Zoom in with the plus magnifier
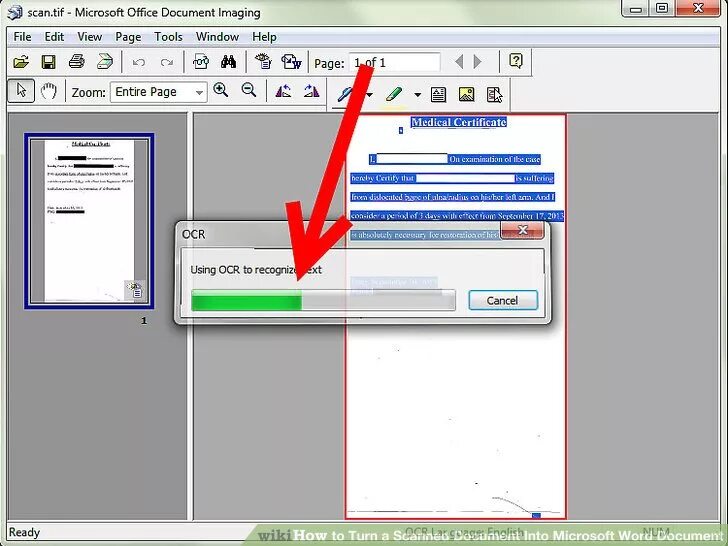 (x=221, y=90)
